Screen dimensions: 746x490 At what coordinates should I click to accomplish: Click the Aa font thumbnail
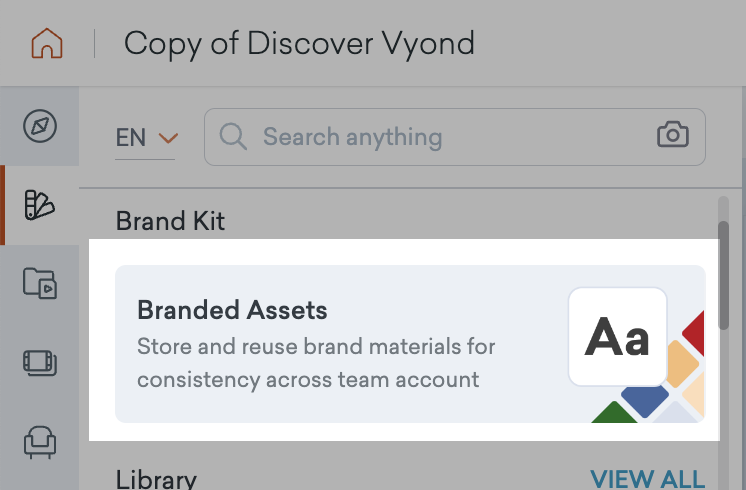point(617,337)
